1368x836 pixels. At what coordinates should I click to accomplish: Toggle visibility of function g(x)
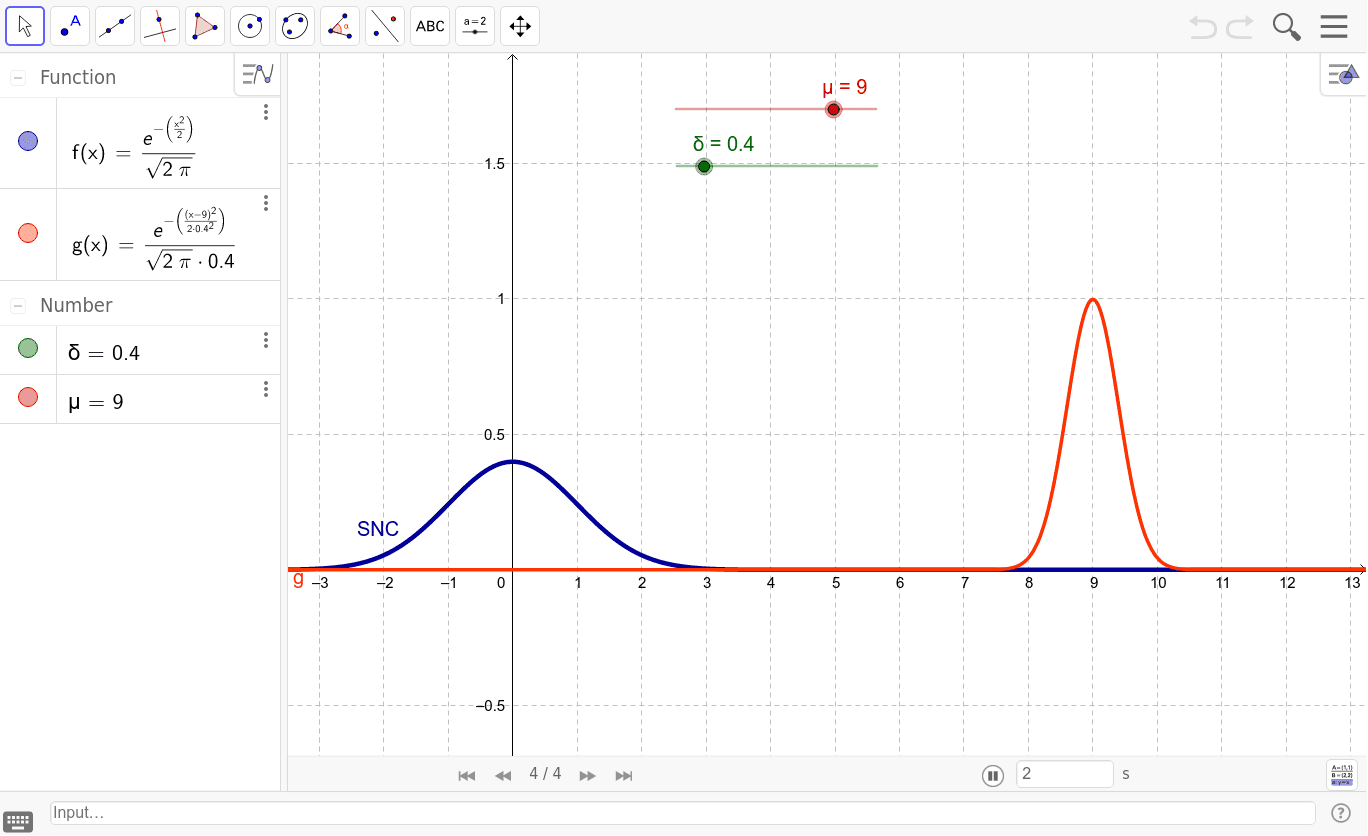click(x=28, y=233)
